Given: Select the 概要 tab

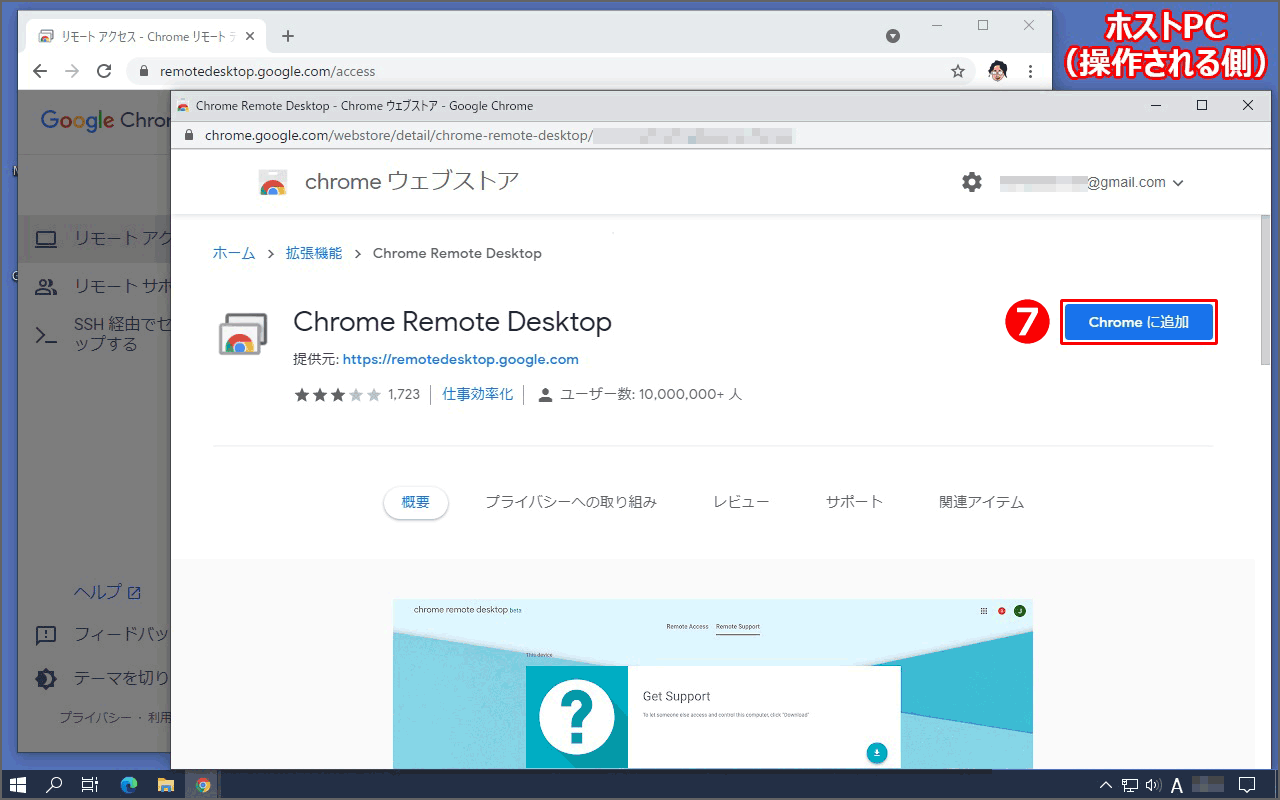Looking at the screenshot, I should coord(416,502).
